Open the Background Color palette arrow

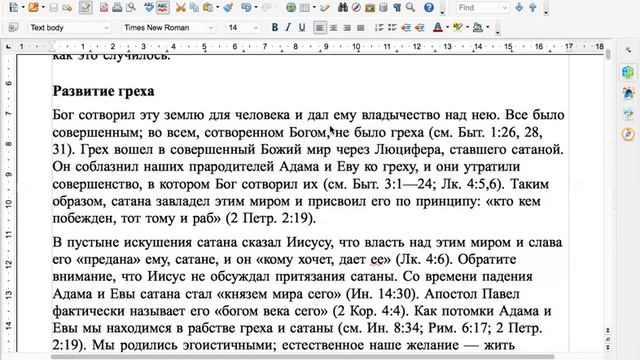click(487, 27)
